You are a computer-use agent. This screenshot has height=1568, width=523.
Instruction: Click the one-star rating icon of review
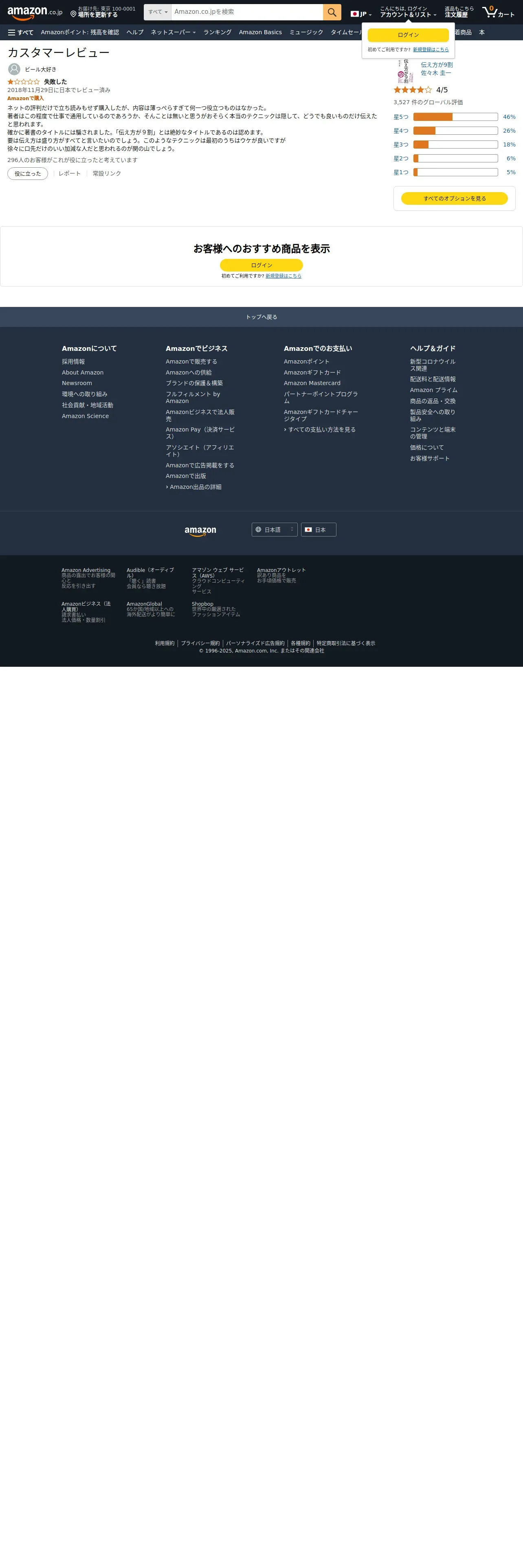[24, 81]
